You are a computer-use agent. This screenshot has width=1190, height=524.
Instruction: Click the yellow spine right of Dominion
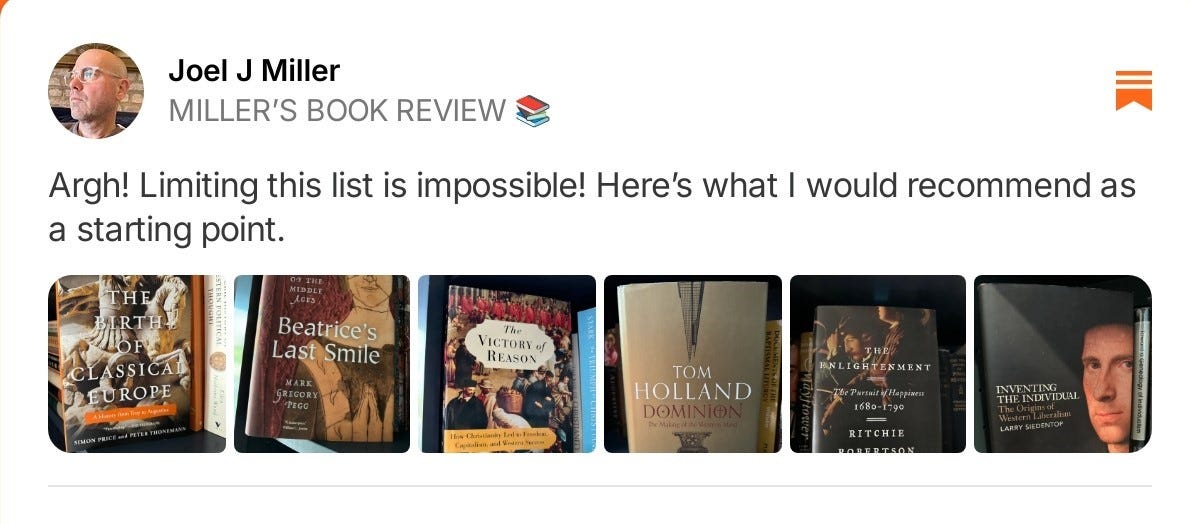point(772,384)
